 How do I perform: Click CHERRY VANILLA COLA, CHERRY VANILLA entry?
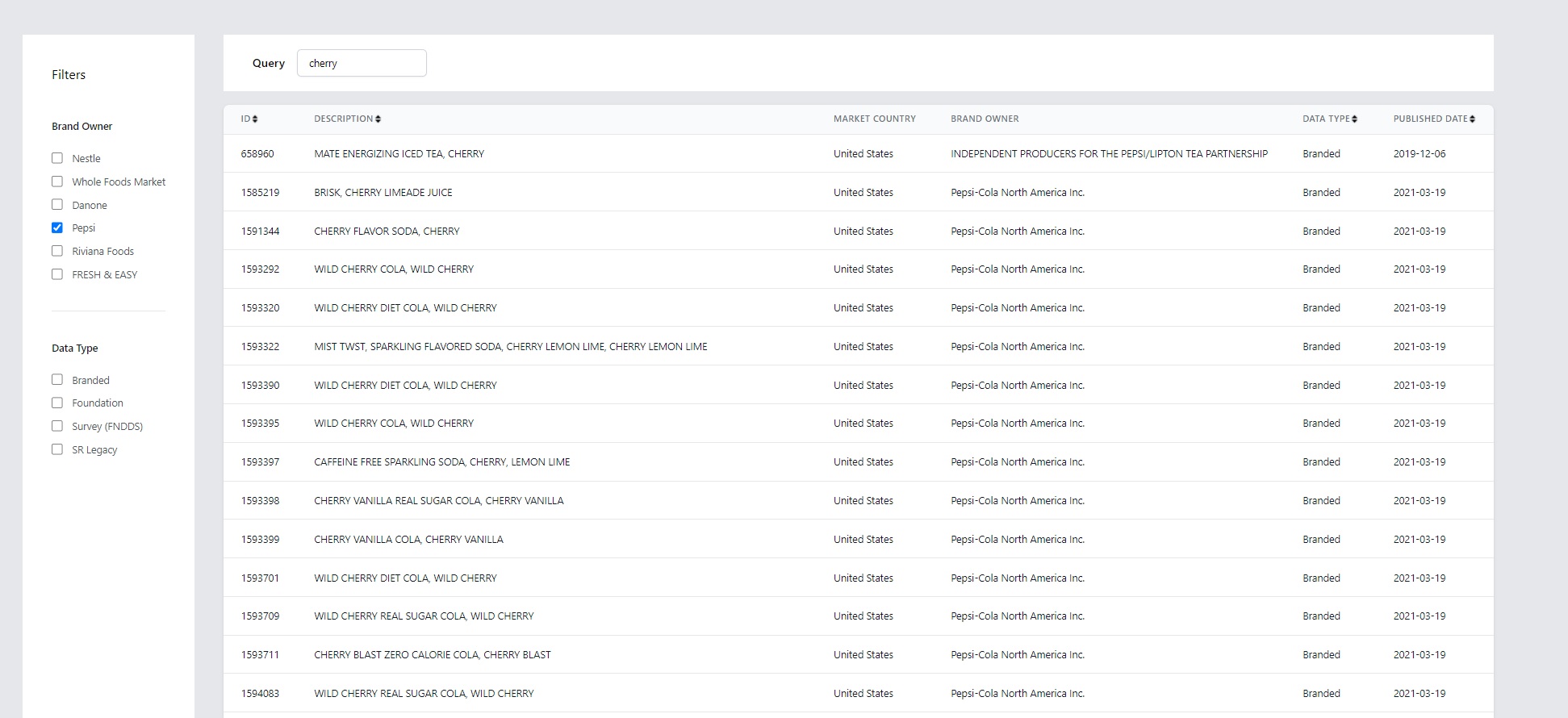(x=859, y=540)
